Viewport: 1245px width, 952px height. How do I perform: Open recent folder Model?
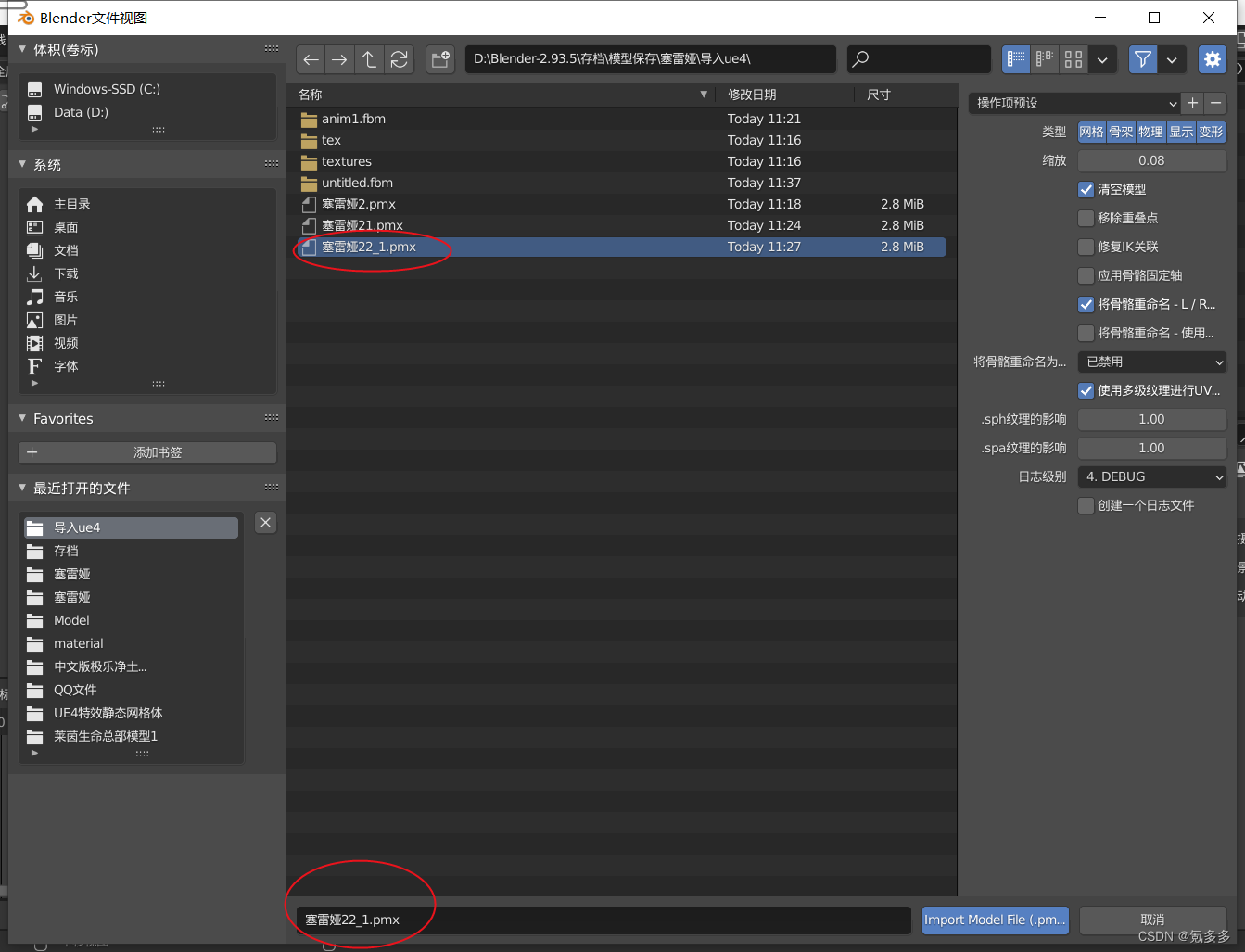(131, 620)
